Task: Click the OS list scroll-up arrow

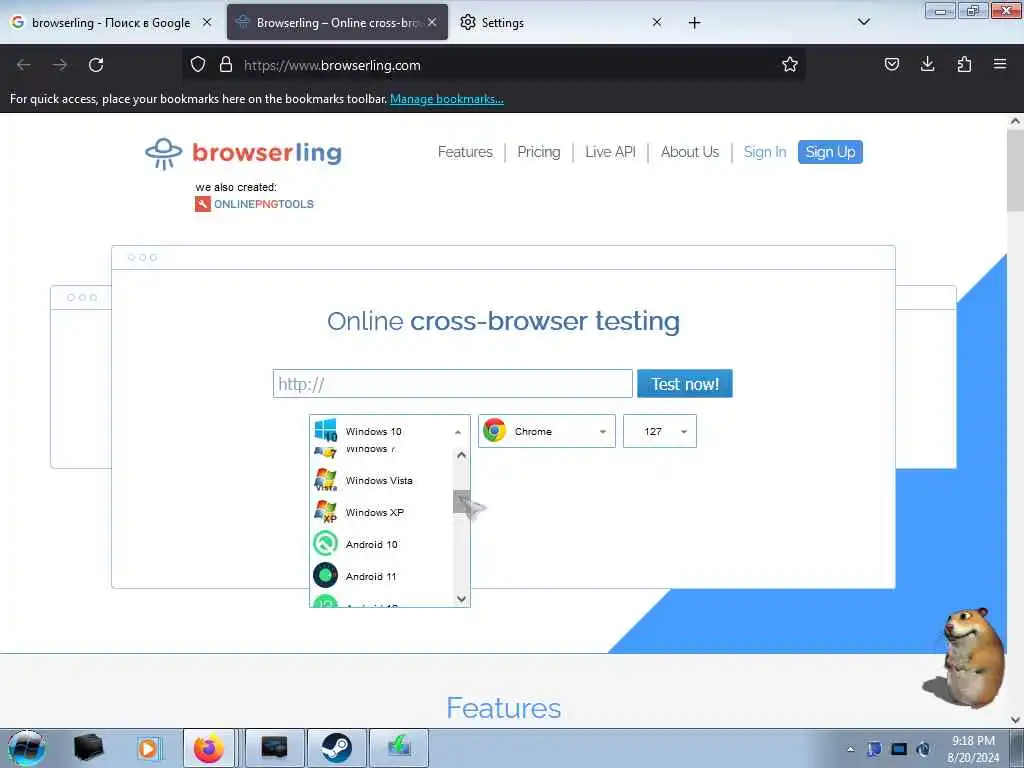Action: click(462, 455)
